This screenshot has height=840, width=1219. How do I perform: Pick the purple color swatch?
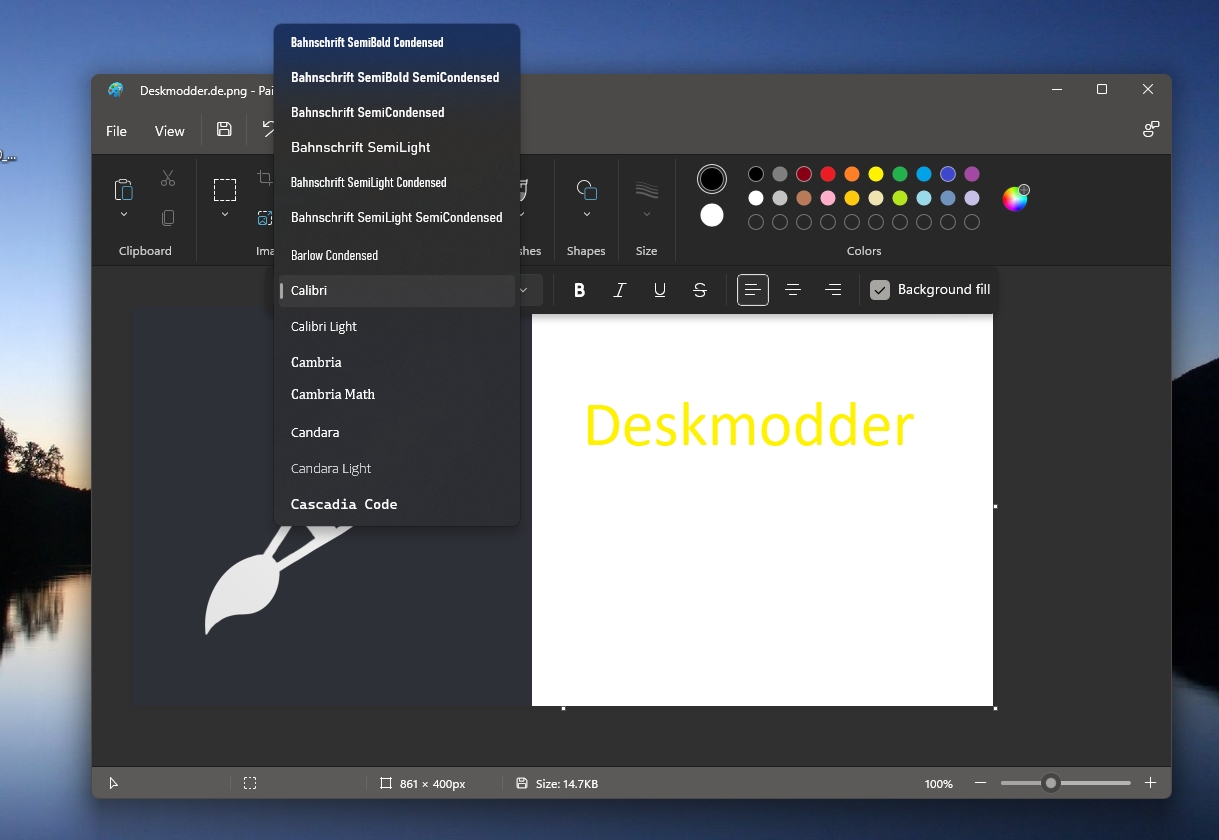pyautogui.click(x=972, y=174)
